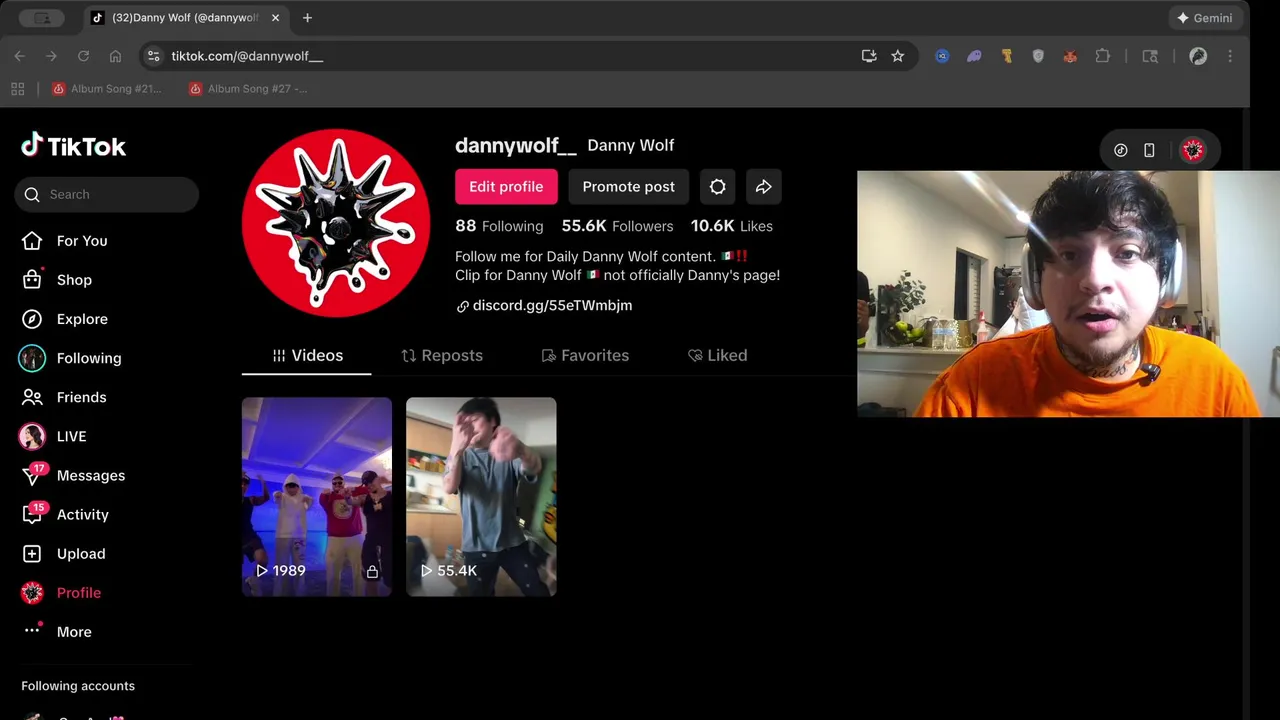Open site information icon in address bar
The width and height of the screenshot is (1280, 720).
click(x=153, y=56)
